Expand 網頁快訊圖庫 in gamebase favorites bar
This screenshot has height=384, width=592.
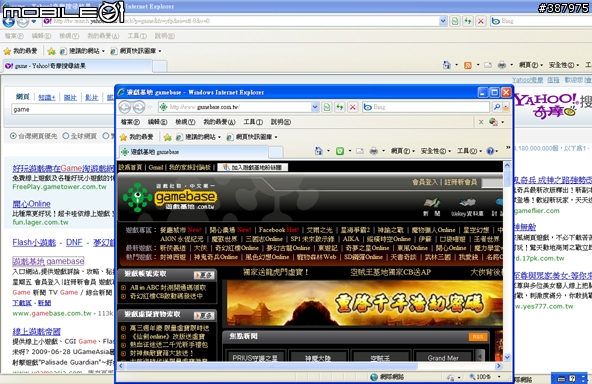pos(276,137)
